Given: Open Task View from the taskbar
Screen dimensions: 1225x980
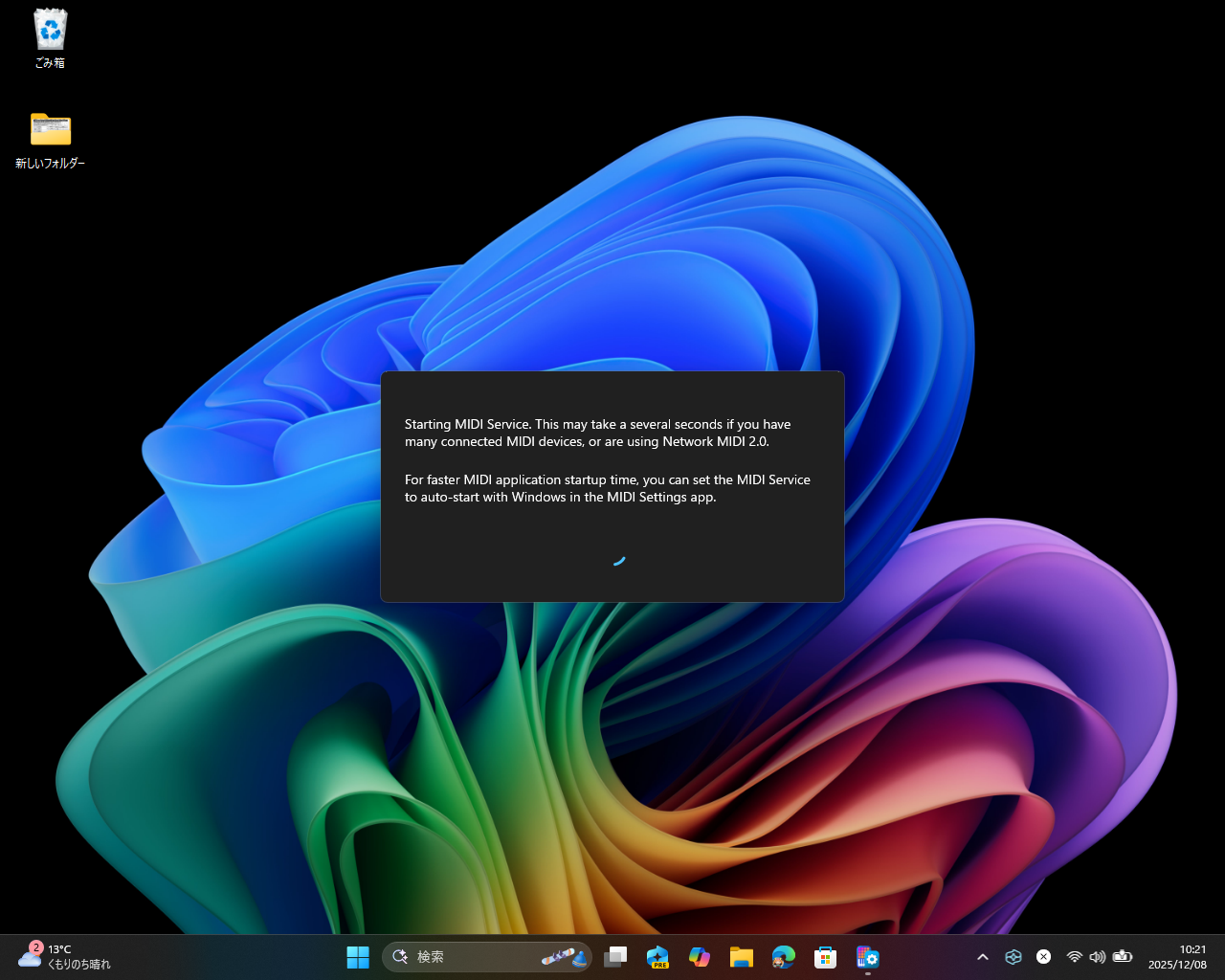Looking at the screenshot, I should click(x=615, y=957).
